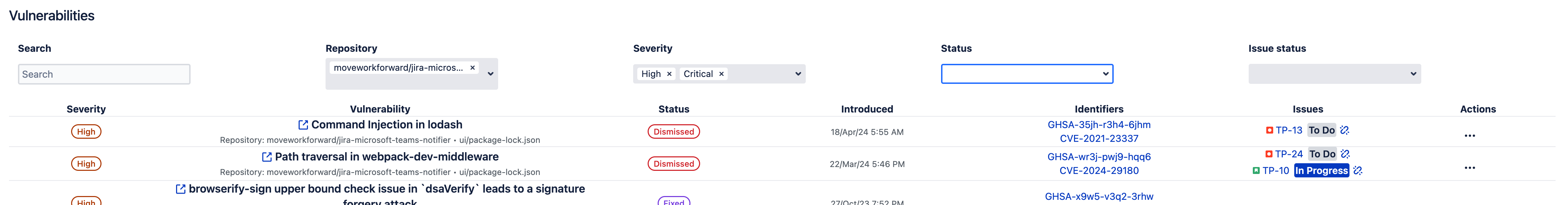Remove the Critical severity filter tag

[x=721, y=74]
